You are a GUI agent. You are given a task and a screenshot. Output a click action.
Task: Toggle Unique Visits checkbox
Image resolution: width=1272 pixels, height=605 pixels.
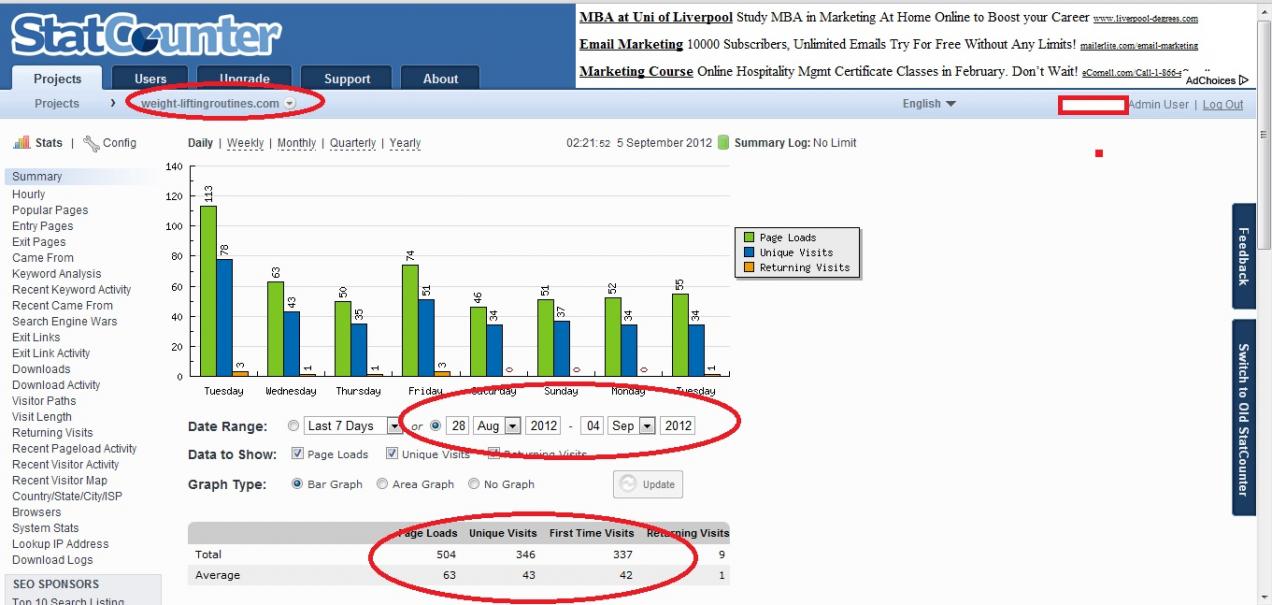click(x=392, y=454)
